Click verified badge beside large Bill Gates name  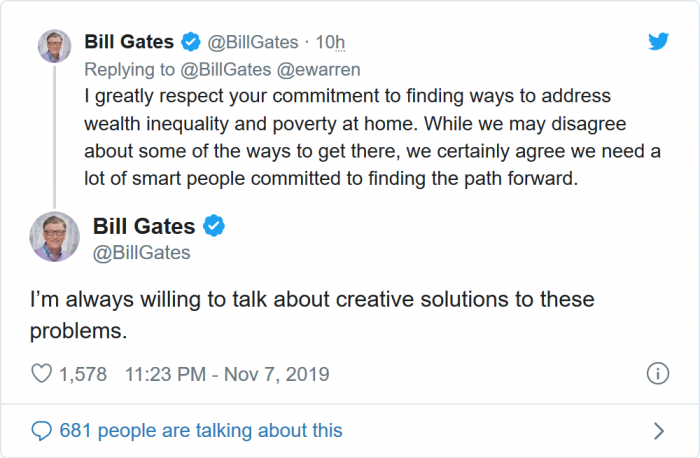coord(213,226)
